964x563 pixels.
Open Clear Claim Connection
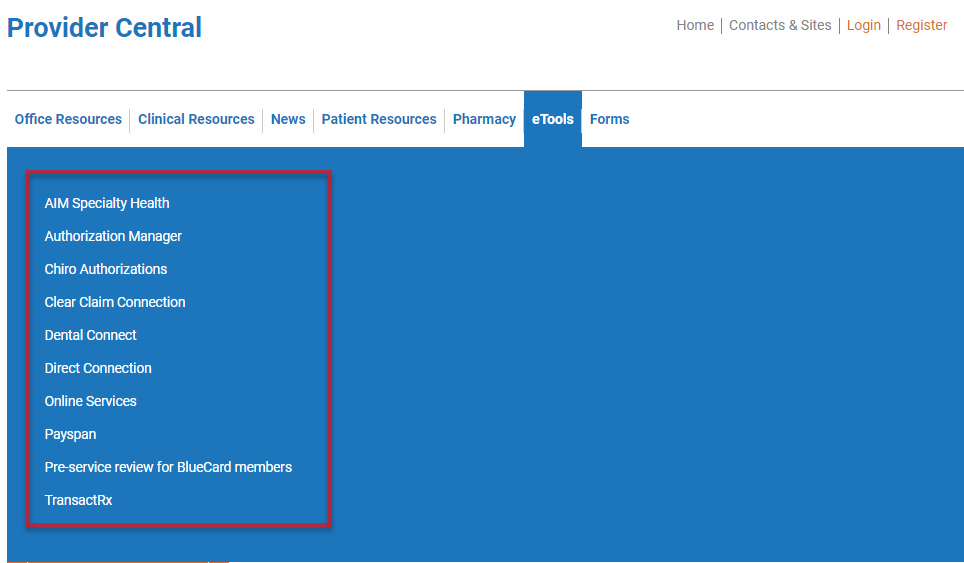click(115, 302)
